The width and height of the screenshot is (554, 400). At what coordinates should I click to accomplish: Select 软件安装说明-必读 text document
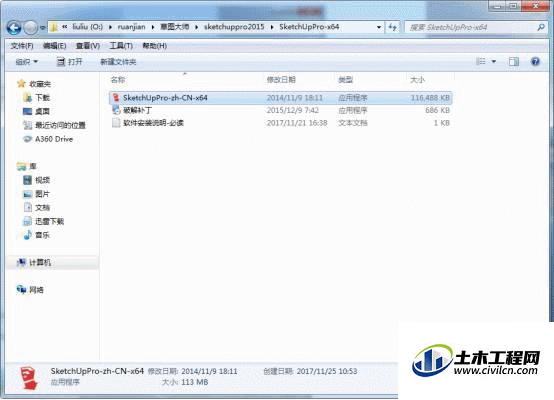153,123
